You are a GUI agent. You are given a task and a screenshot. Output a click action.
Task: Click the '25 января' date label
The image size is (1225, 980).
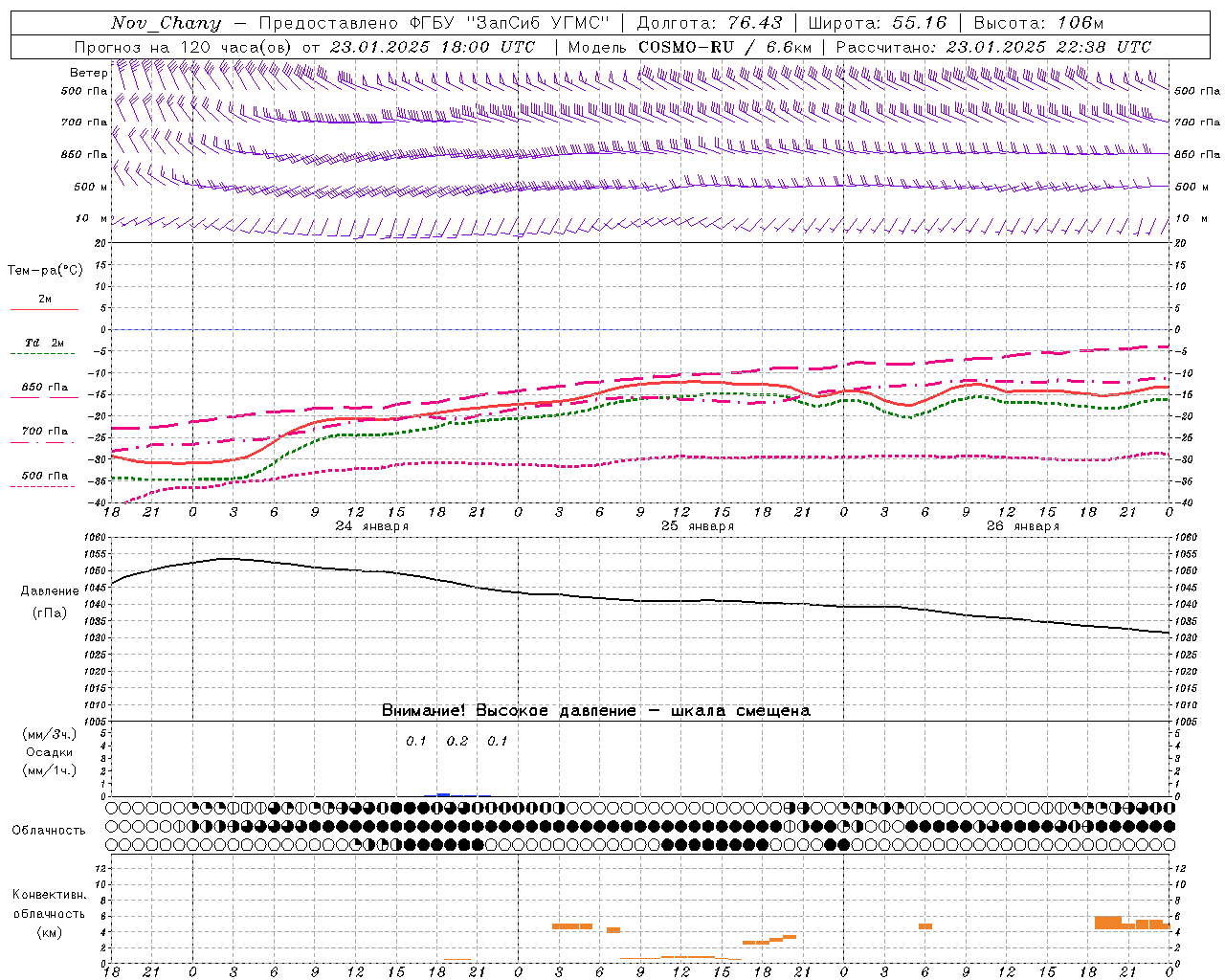point(697,526)
